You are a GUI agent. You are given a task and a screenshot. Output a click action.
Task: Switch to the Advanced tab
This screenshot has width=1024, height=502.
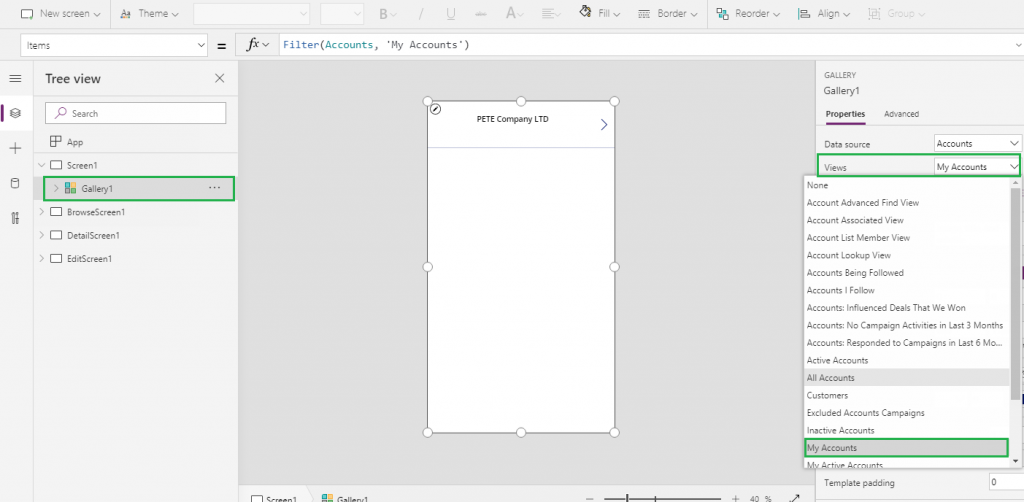tap(901, 114)
